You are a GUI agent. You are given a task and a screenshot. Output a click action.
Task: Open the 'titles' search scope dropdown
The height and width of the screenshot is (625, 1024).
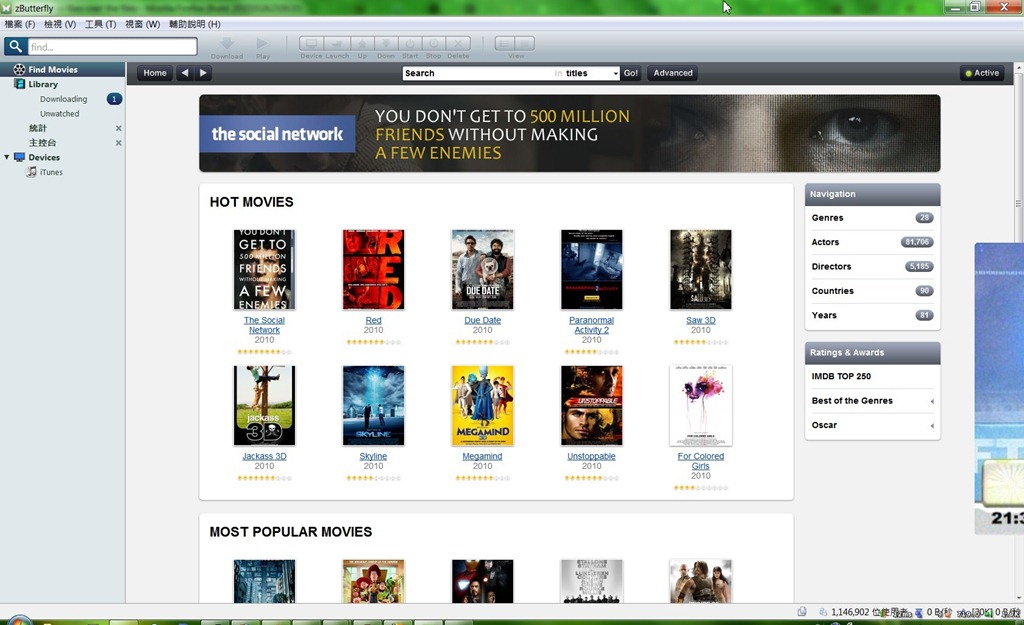pyautogui.click(x=591, y=73)
